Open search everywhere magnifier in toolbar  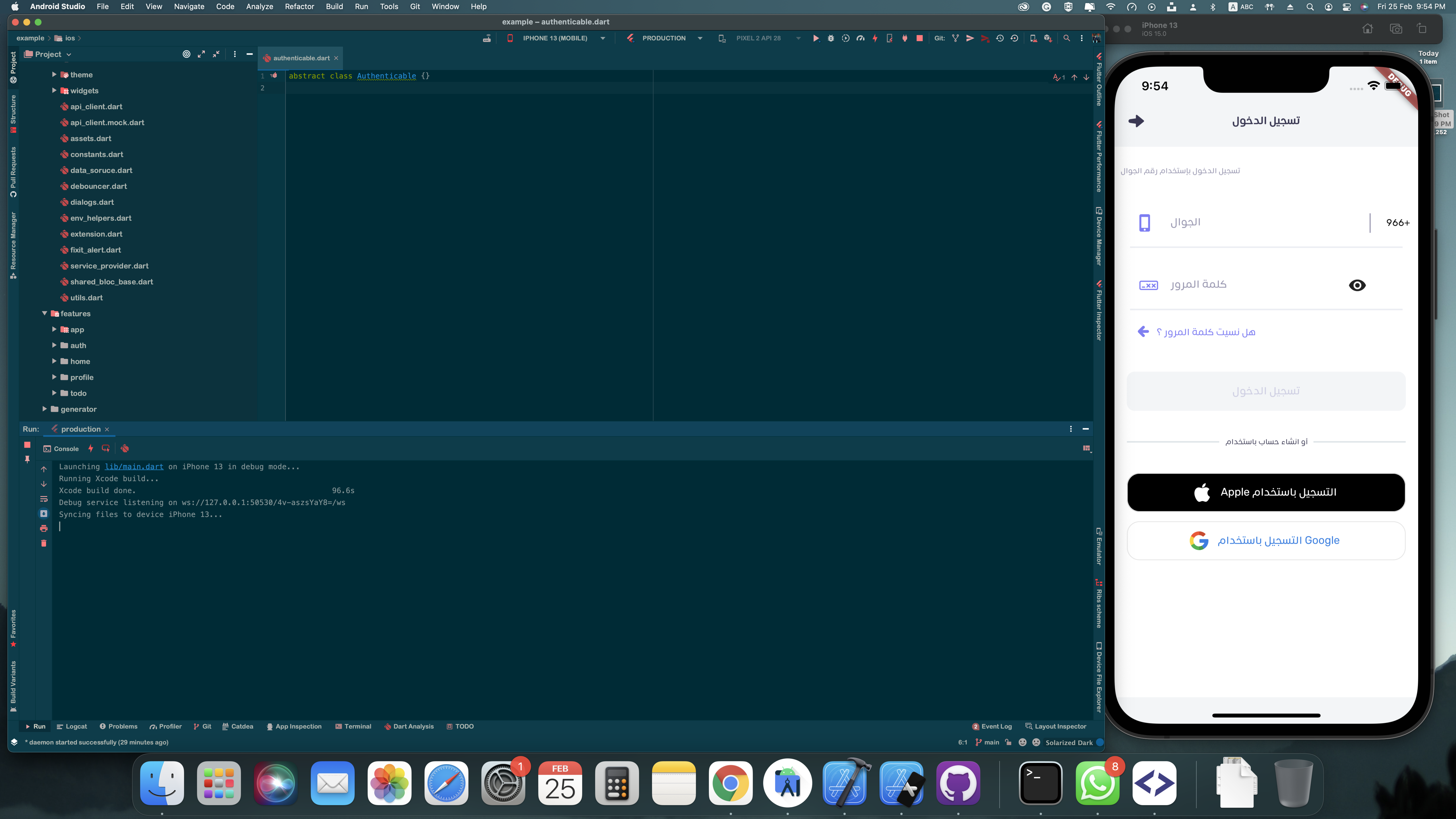(1067, 38)
